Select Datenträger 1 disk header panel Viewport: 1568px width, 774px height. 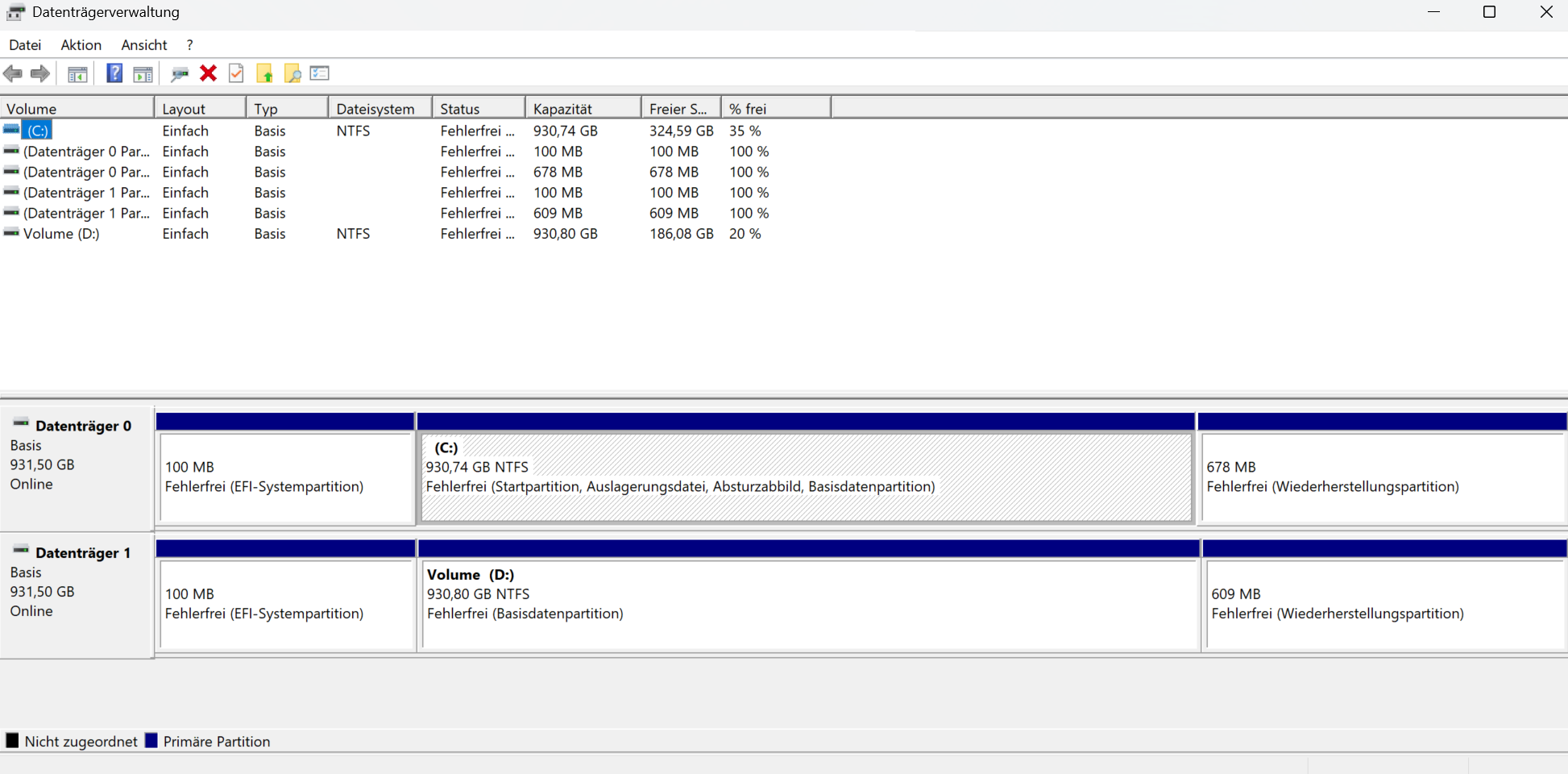[x=77, y=595]
